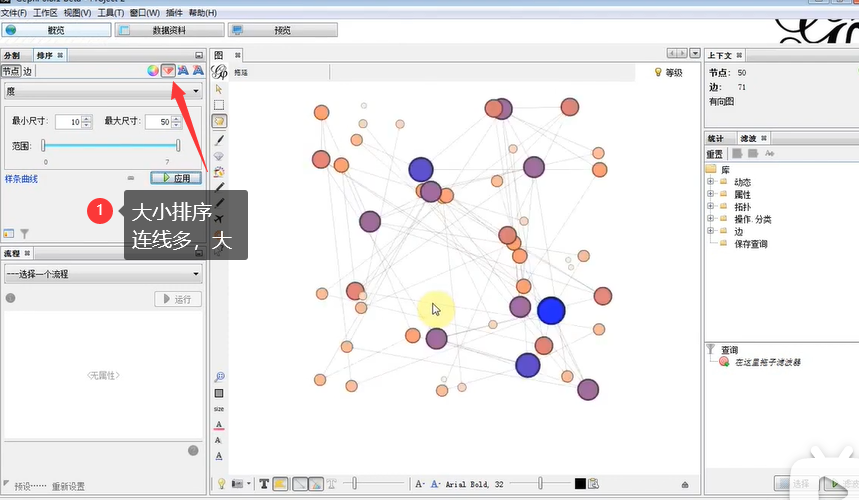This screenshot has width=859, height=500.
Task: Toggle the yellow highlight selection button
Action: click(280, 484)
